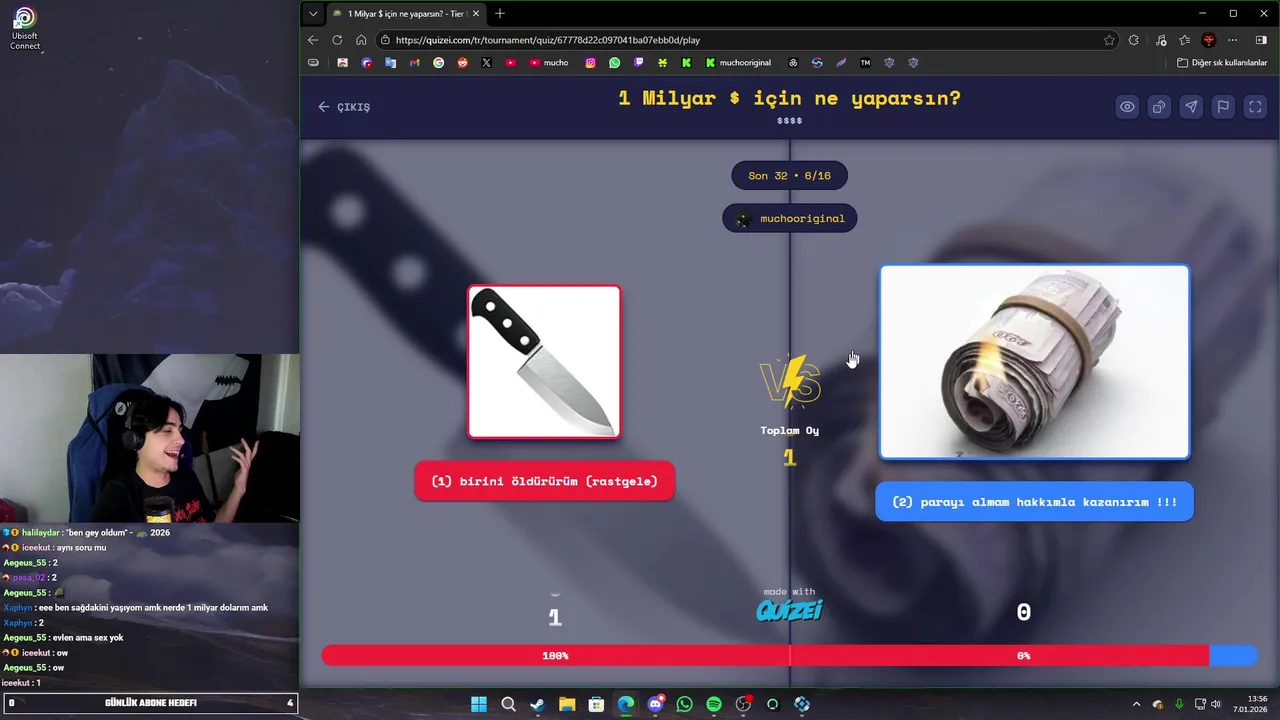Open the 'mucho' YouTube bookmark
This screenshot has height=720, width=1280.
[x=549, y=62]
